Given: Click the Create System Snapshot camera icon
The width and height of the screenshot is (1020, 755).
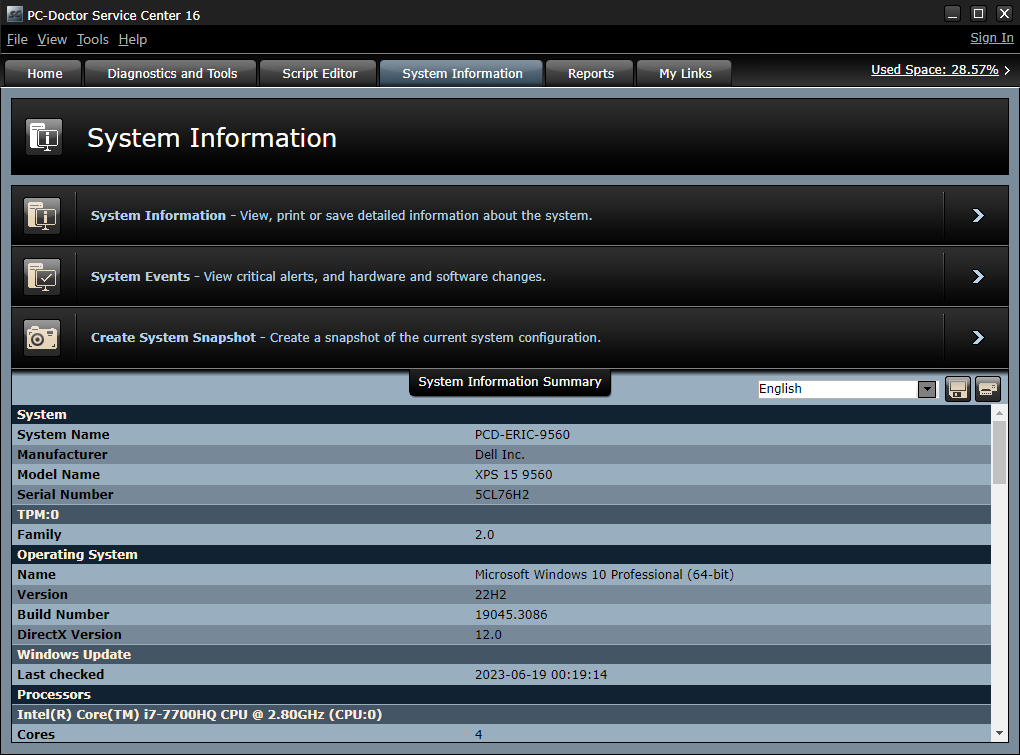Looking at the screenshot, I should pos(43,337).
